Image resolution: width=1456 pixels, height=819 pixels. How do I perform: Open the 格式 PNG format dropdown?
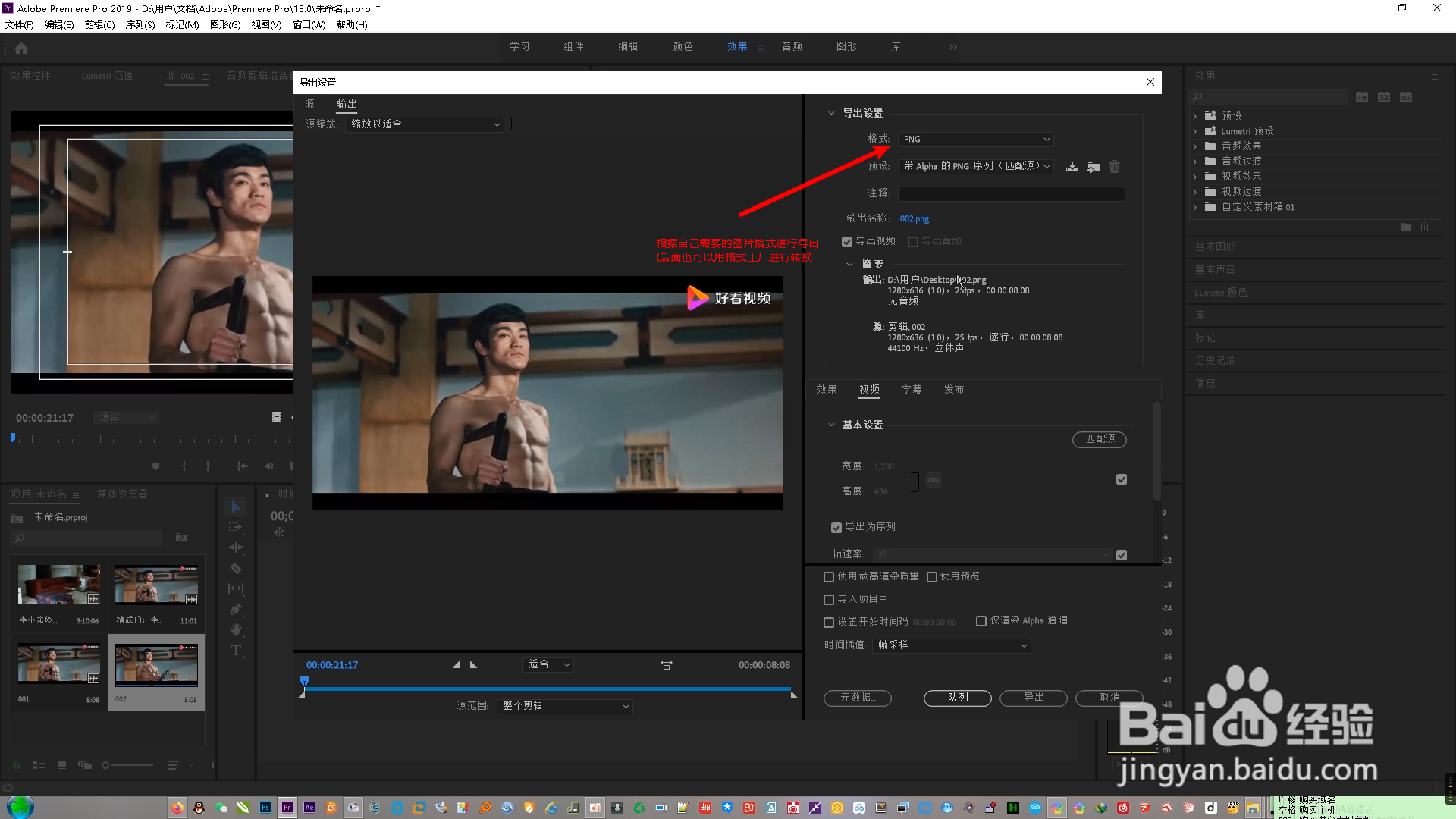(x=976, y=140)
